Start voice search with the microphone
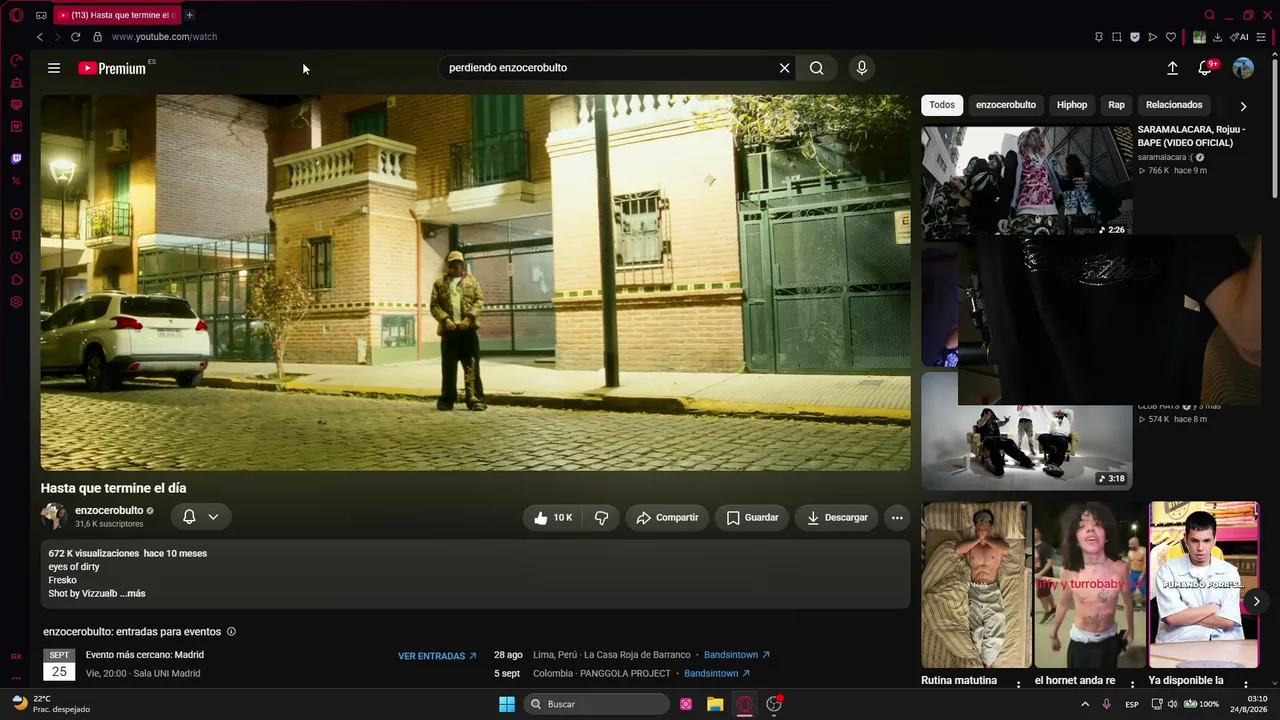This screenshot has width=1280, height=720. (862, 68)
